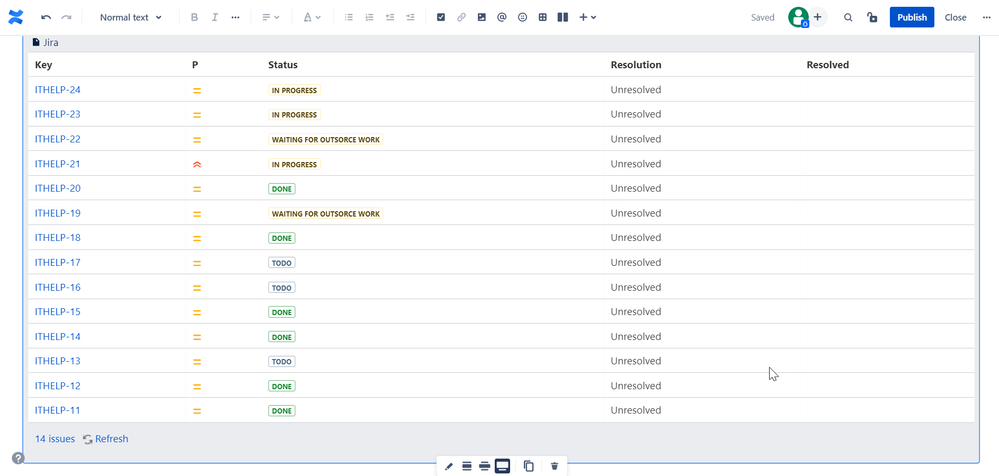Edit the Jira macro with pencil icon
999x476 pixels.
pos(449,466)
